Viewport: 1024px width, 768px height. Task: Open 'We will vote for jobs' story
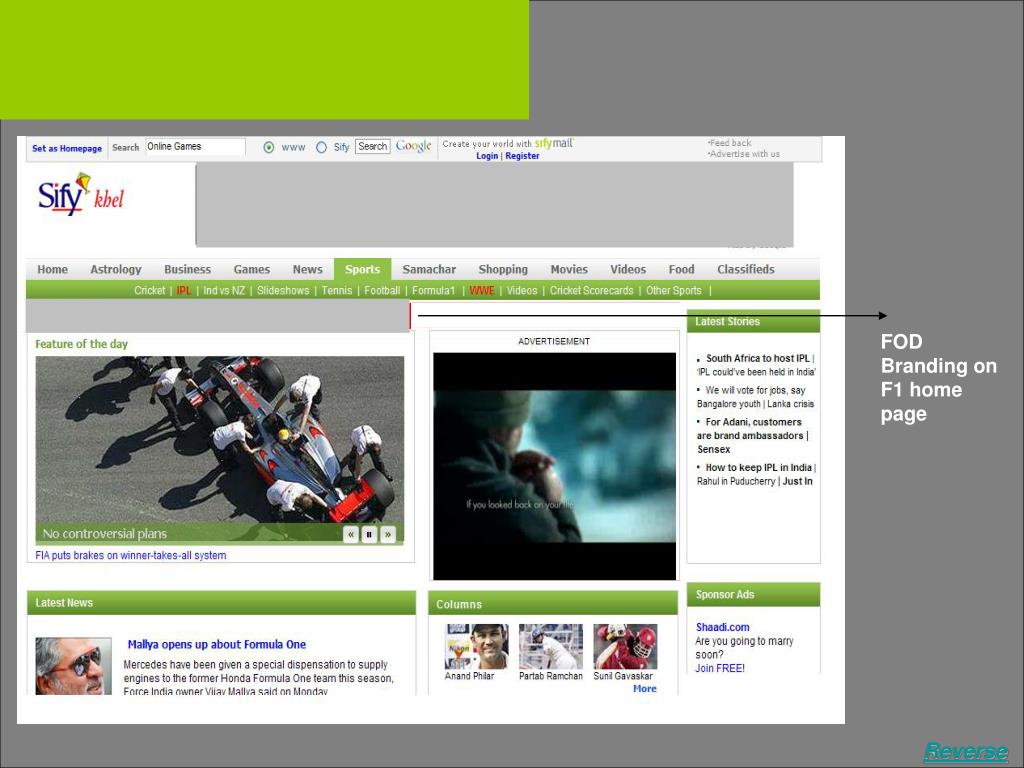click(x=751, y=397)
